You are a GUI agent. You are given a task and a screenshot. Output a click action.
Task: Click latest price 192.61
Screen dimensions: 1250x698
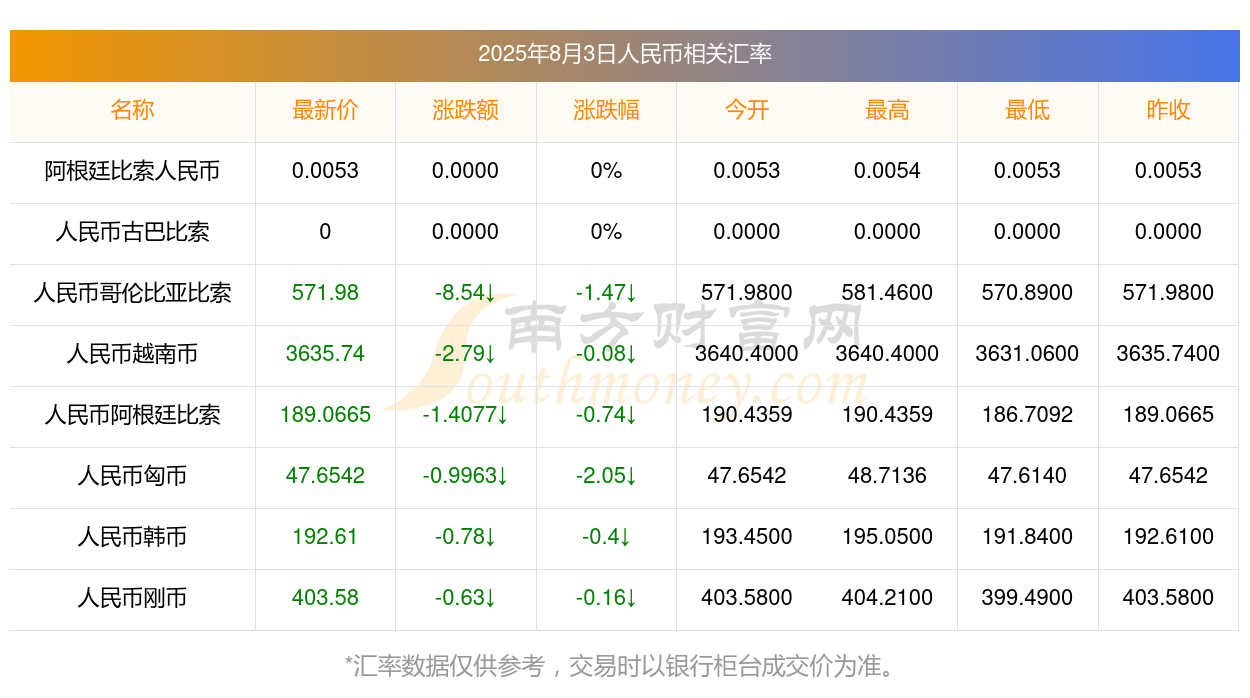[325, 537]
